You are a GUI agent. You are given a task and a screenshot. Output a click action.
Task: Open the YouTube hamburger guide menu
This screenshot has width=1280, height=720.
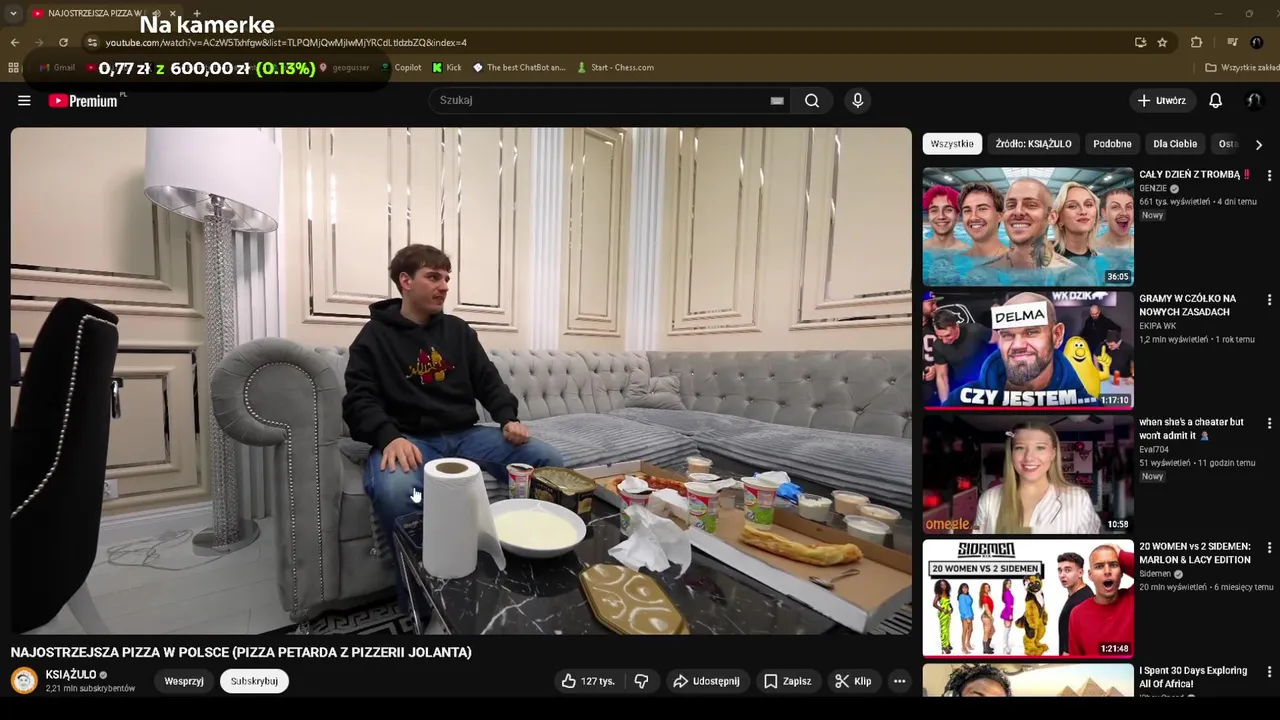click(x=24, y=100)
